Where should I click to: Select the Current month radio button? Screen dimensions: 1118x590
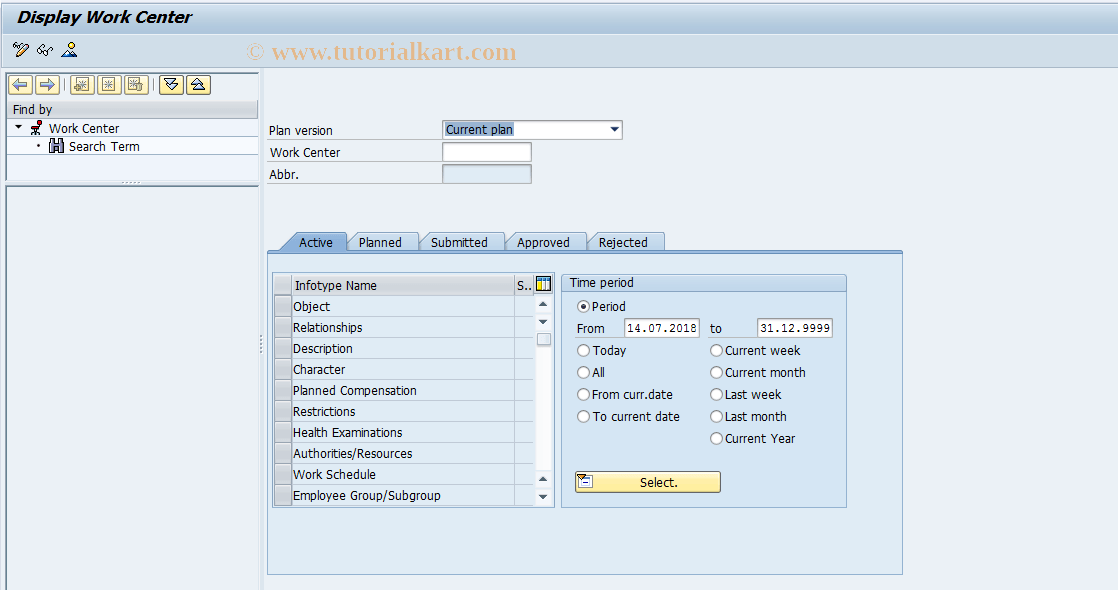click(717, 372)
